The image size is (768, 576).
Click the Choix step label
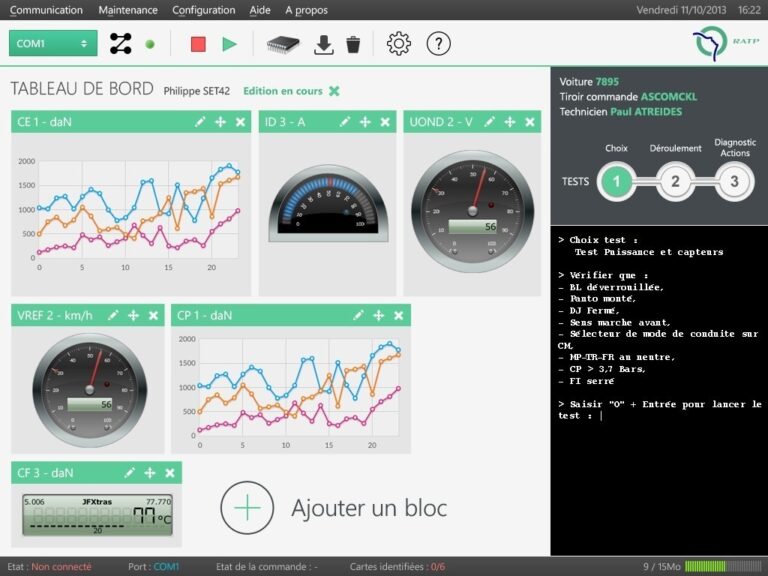[616, 148]
